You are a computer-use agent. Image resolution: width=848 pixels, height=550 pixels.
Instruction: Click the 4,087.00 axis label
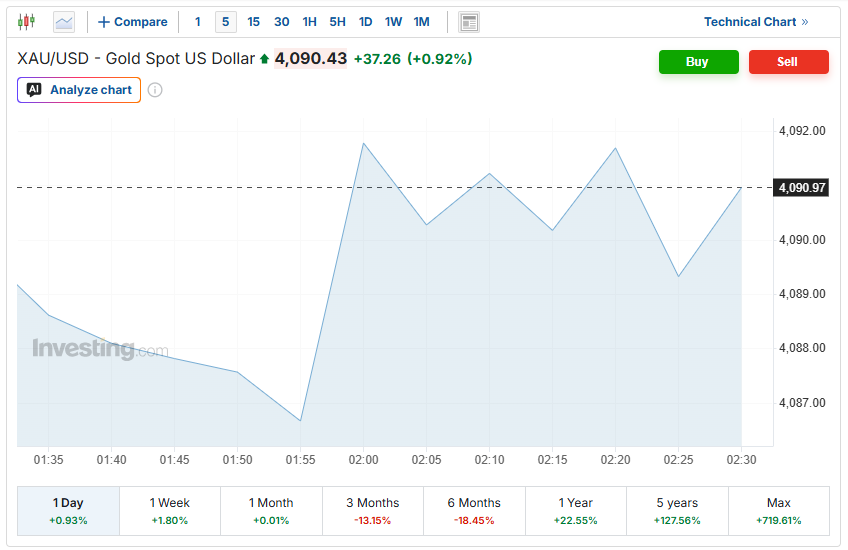[802, 403]
